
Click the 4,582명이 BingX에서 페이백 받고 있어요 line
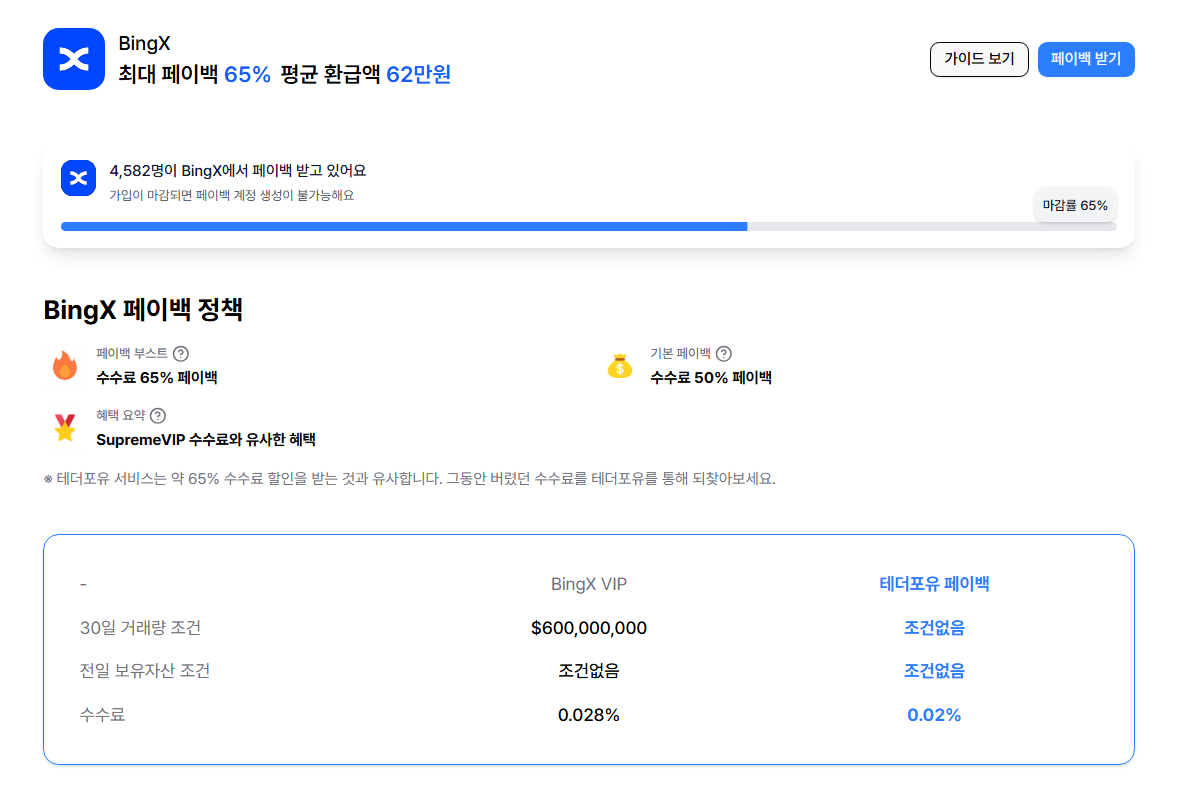coord(237,171)
